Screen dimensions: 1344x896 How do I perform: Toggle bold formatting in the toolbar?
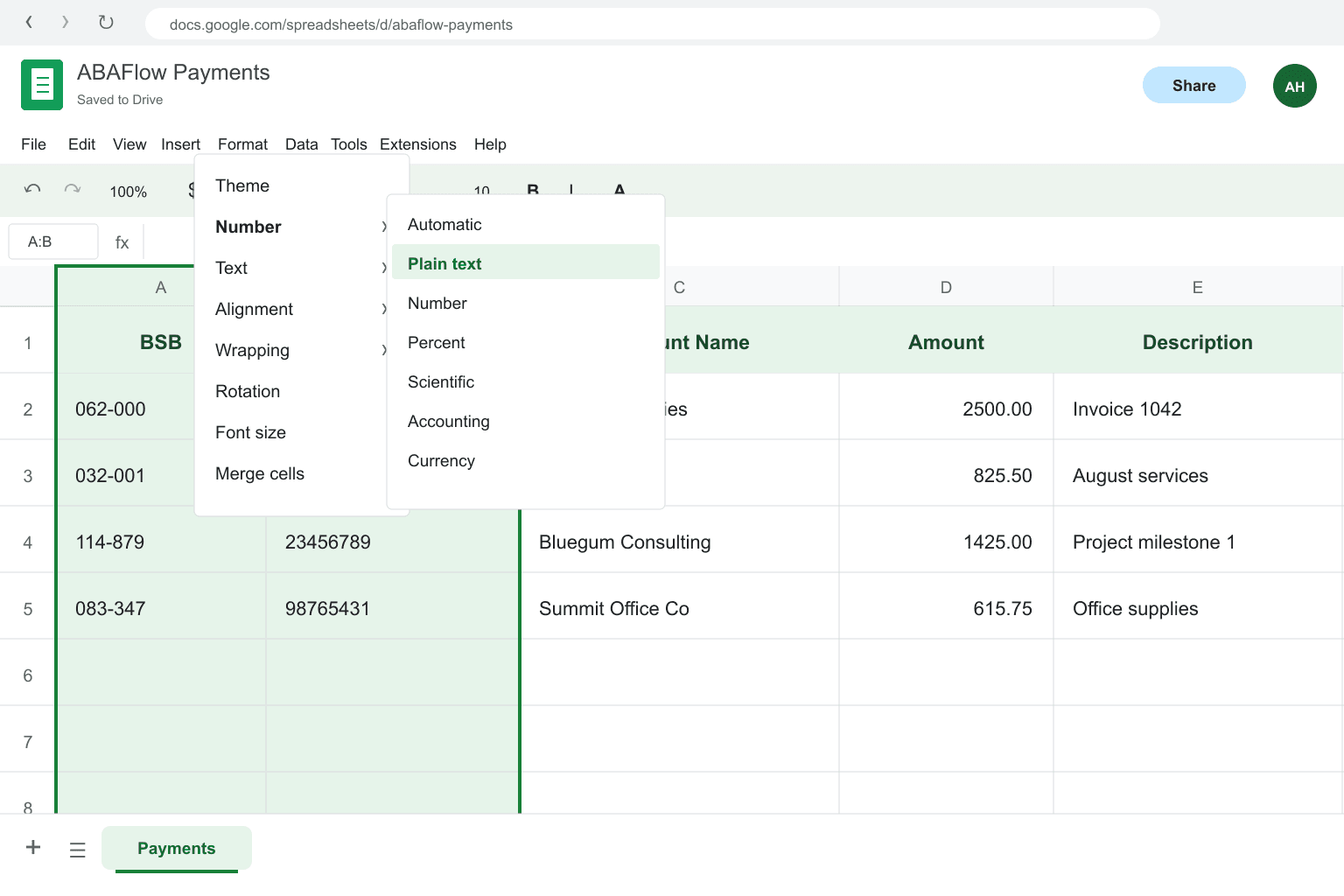(x=533, y=190)
